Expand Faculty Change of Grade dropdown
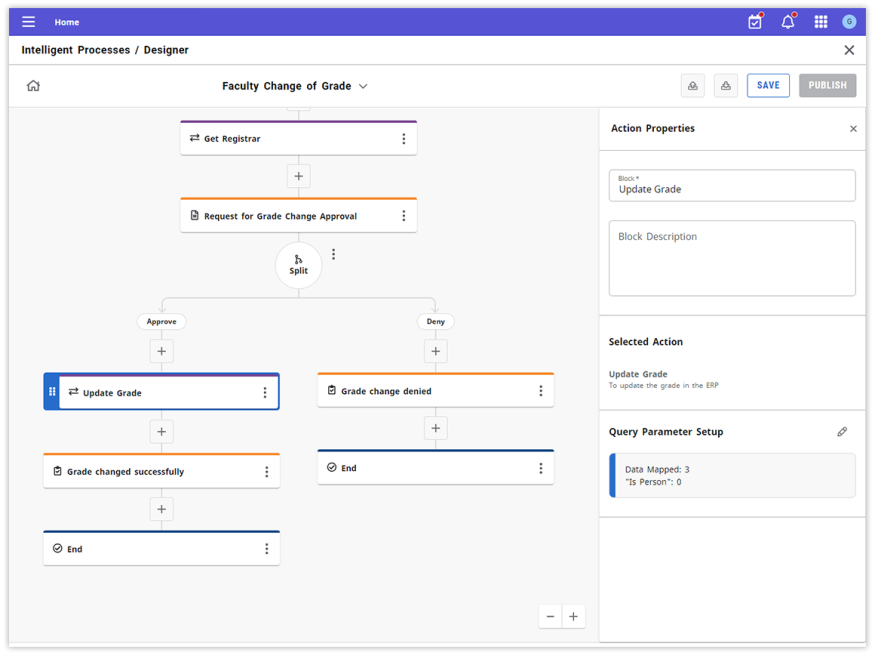Image resolution: width=875 pixels, height=656 pixels. tap(363, 86)
